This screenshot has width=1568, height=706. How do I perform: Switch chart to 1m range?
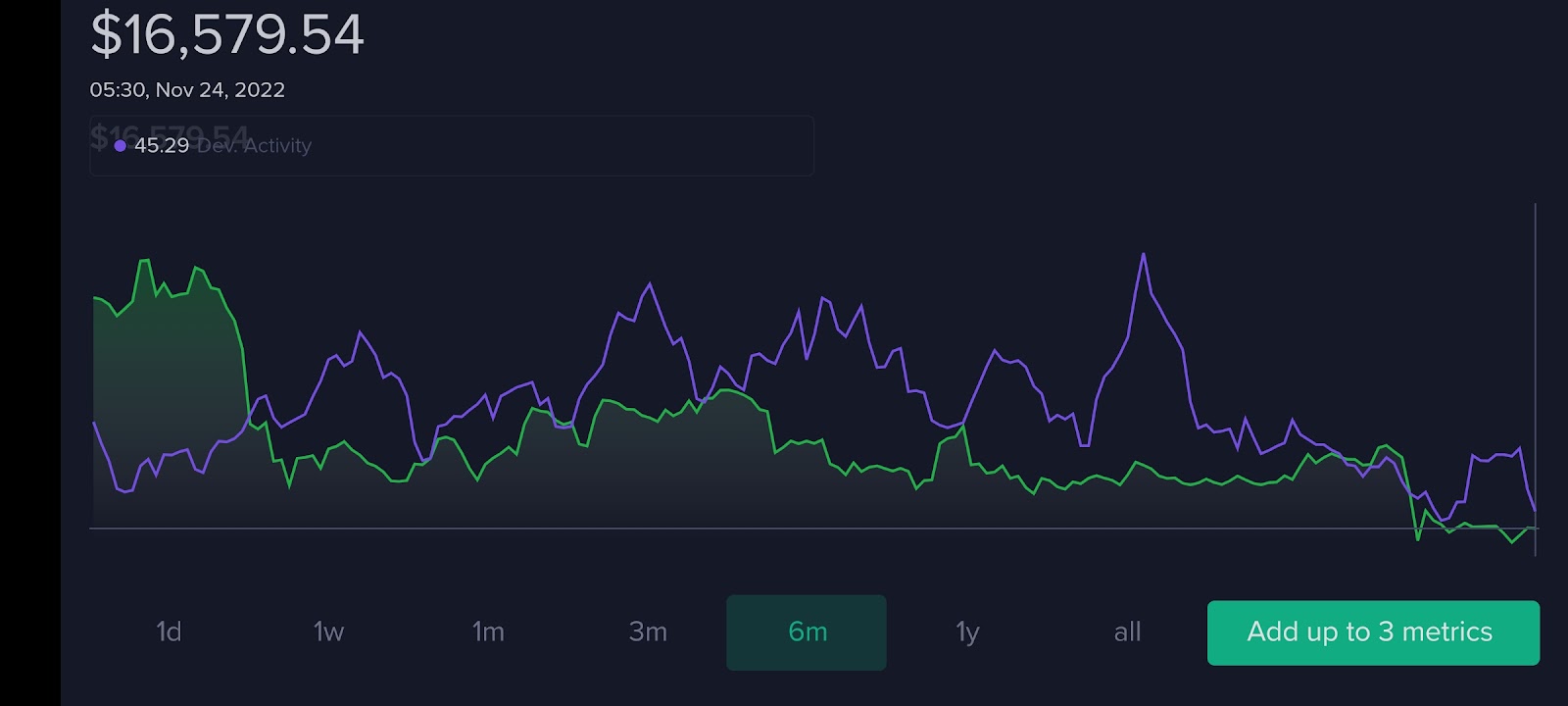coord(488,632)
